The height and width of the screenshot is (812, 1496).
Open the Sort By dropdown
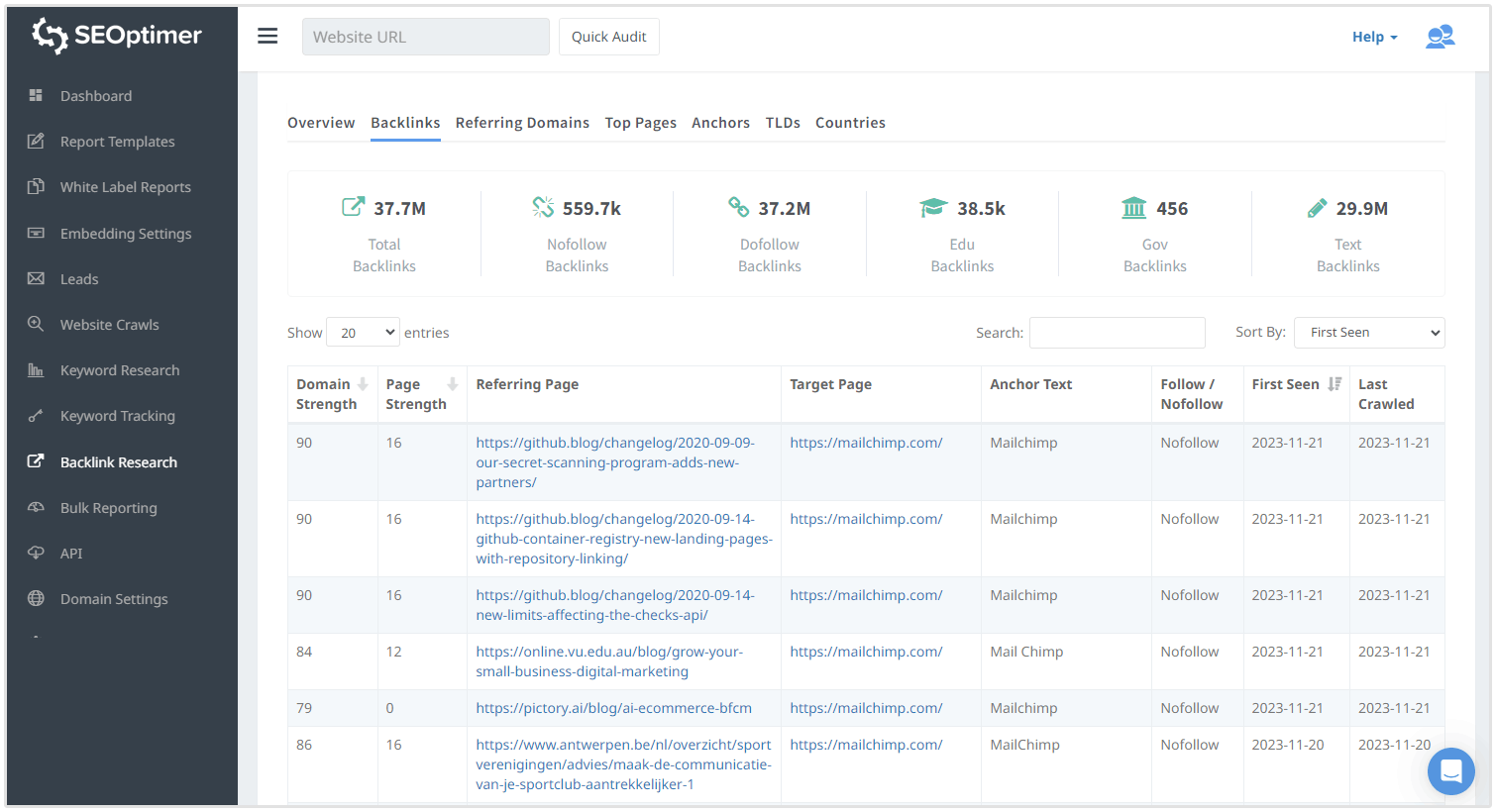click(x=1369, y=332)
